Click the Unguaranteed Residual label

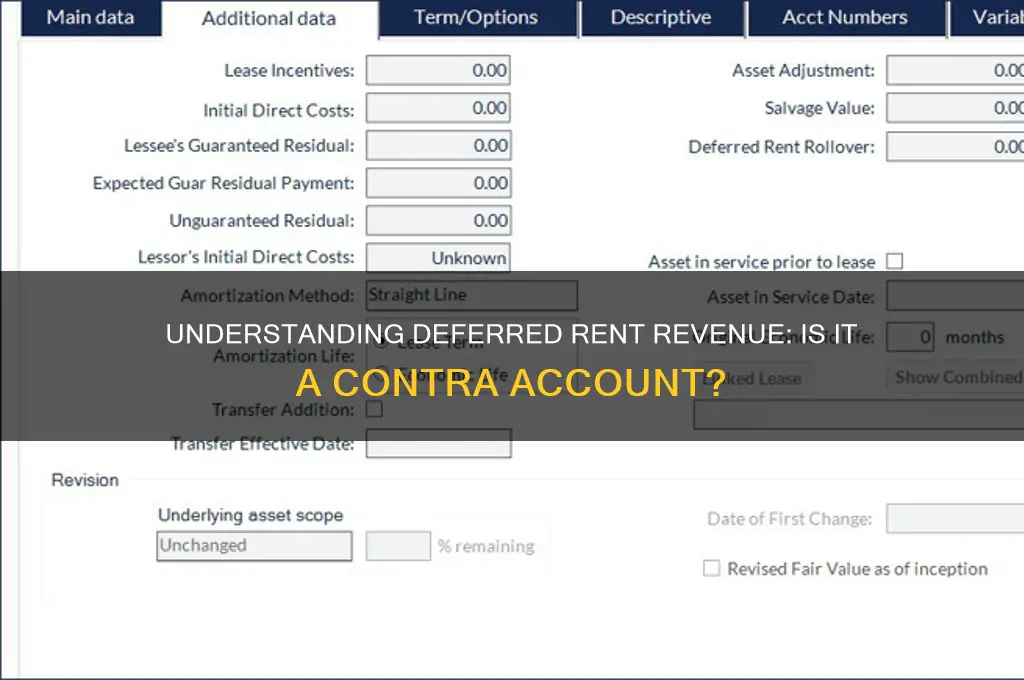point(262,221)
